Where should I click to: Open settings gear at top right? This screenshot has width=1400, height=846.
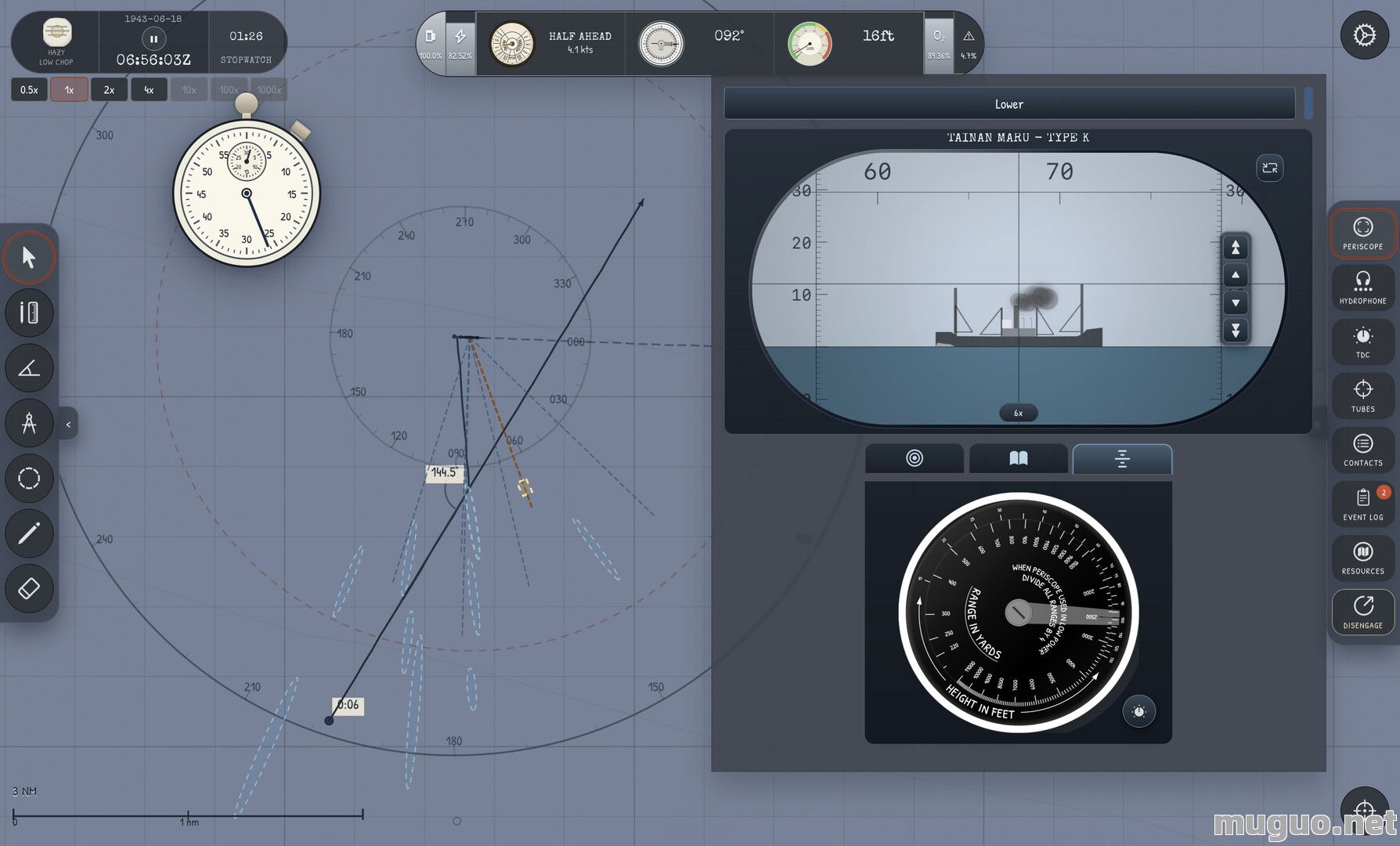(1365, 36)
